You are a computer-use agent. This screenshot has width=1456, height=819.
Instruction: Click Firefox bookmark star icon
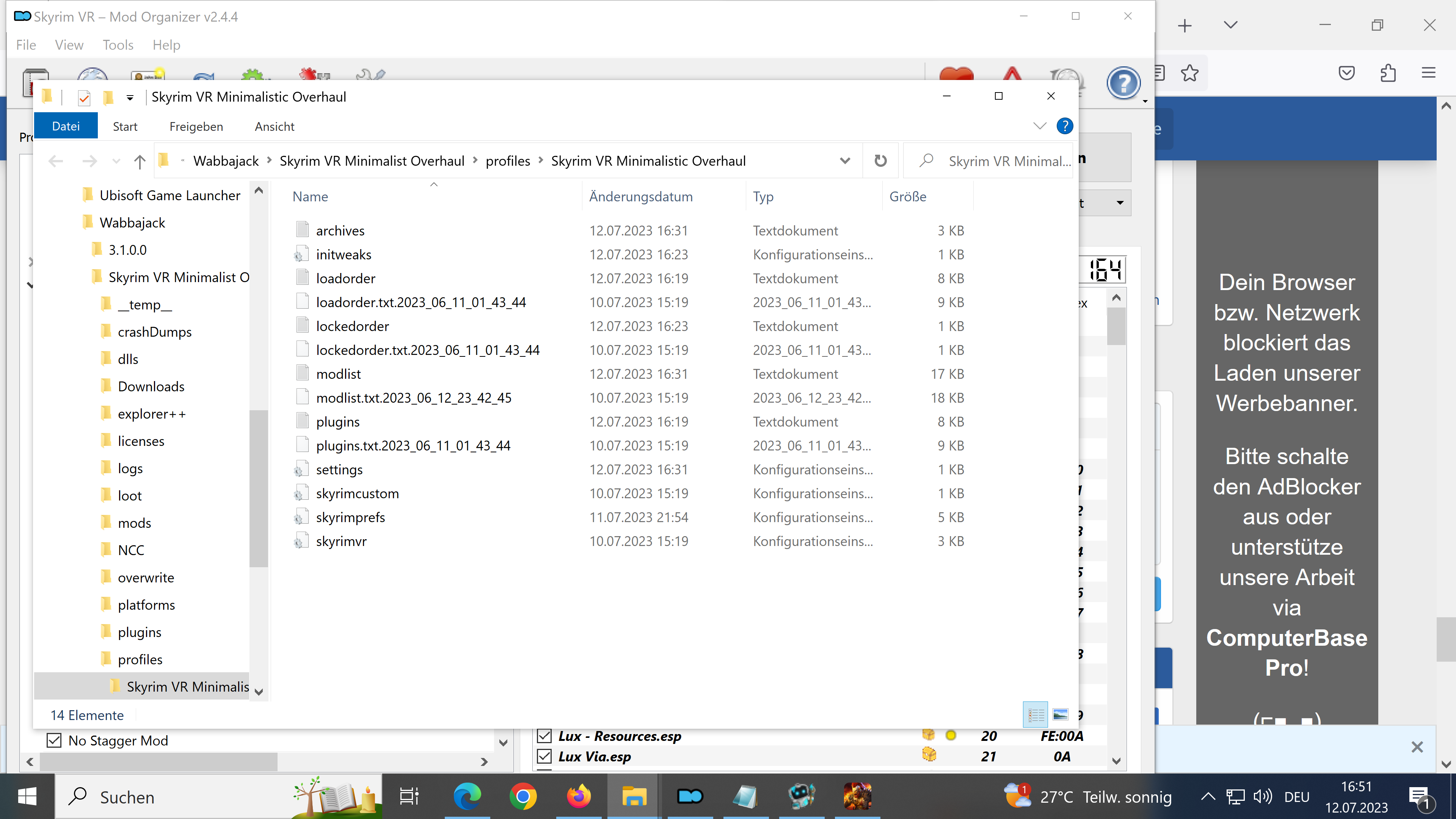click(1190, 73)
